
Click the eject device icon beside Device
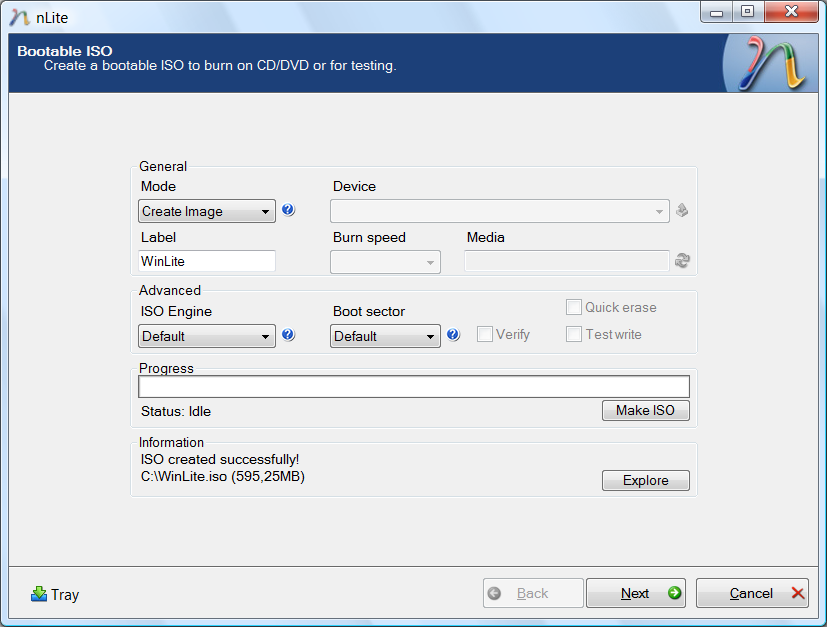682,210
